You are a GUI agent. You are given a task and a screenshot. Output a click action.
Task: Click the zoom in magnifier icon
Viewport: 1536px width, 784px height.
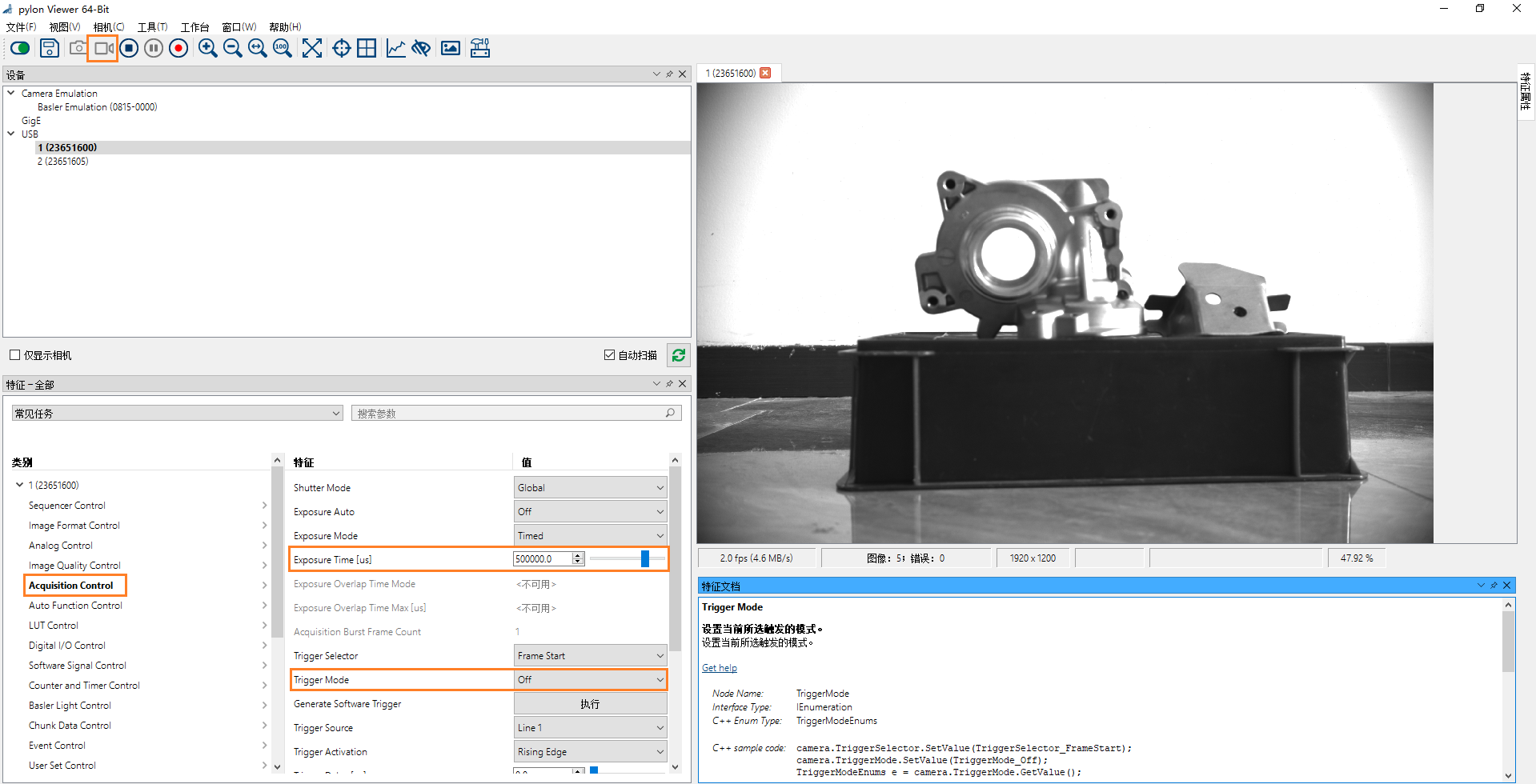pyautogui.click(x=207, y=49)
